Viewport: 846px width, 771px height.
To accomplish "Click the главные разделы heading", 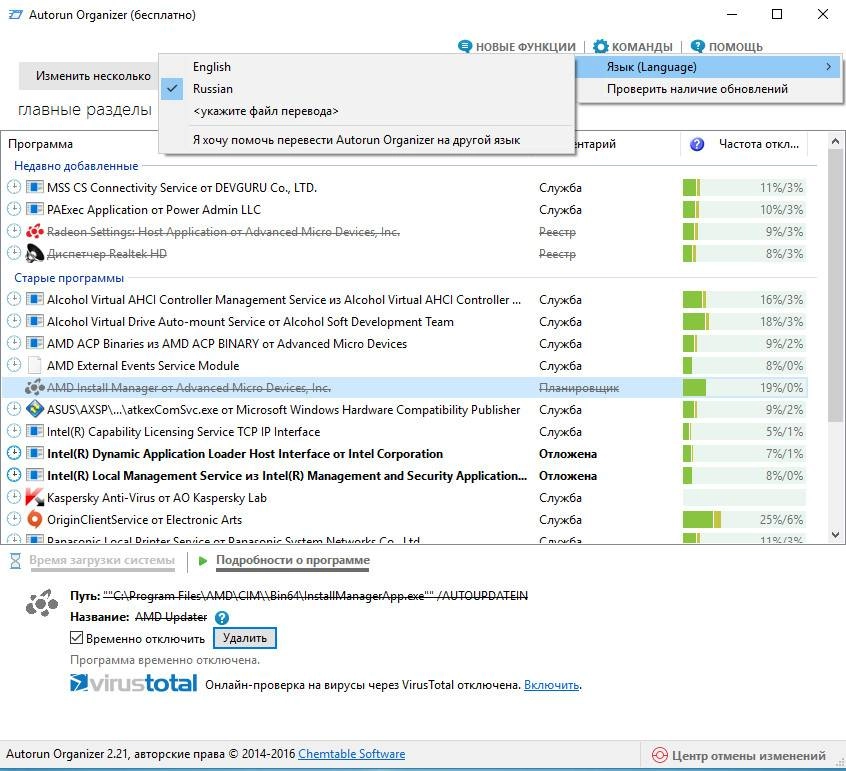I will coord(85,110).
